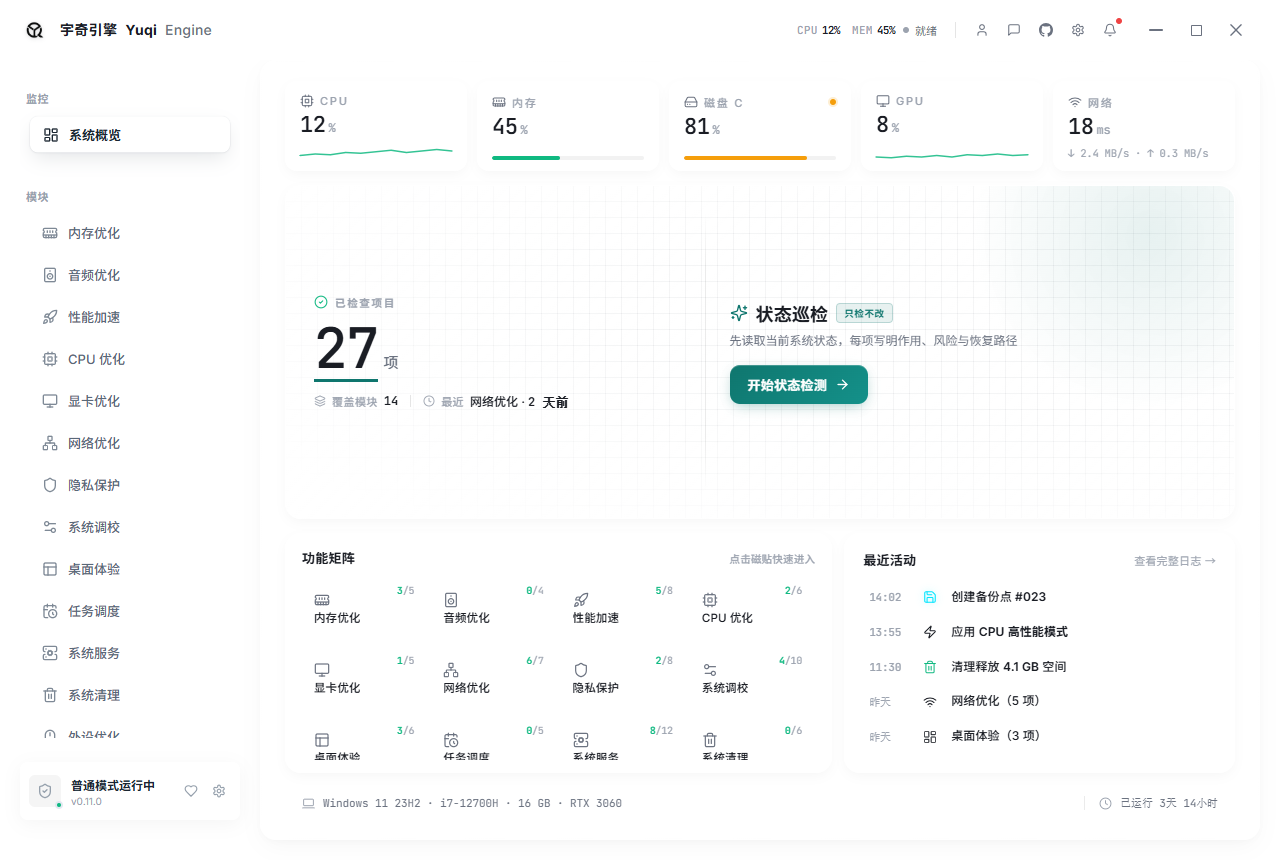Viewport: 1280px width, 860px height.
Task: Open 系统服务 module in sidebar
Action: [130, 653]
